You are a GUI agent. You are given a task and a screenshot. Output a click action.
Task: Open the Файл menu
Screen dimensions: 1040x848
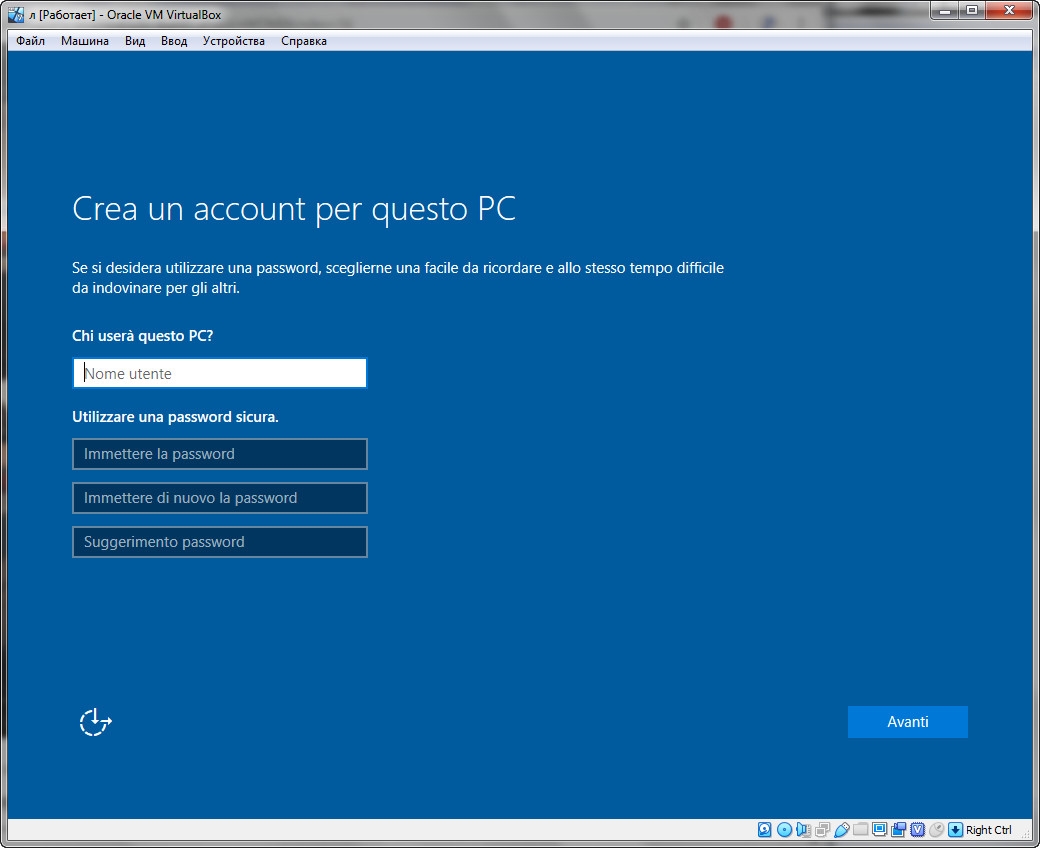31,41
